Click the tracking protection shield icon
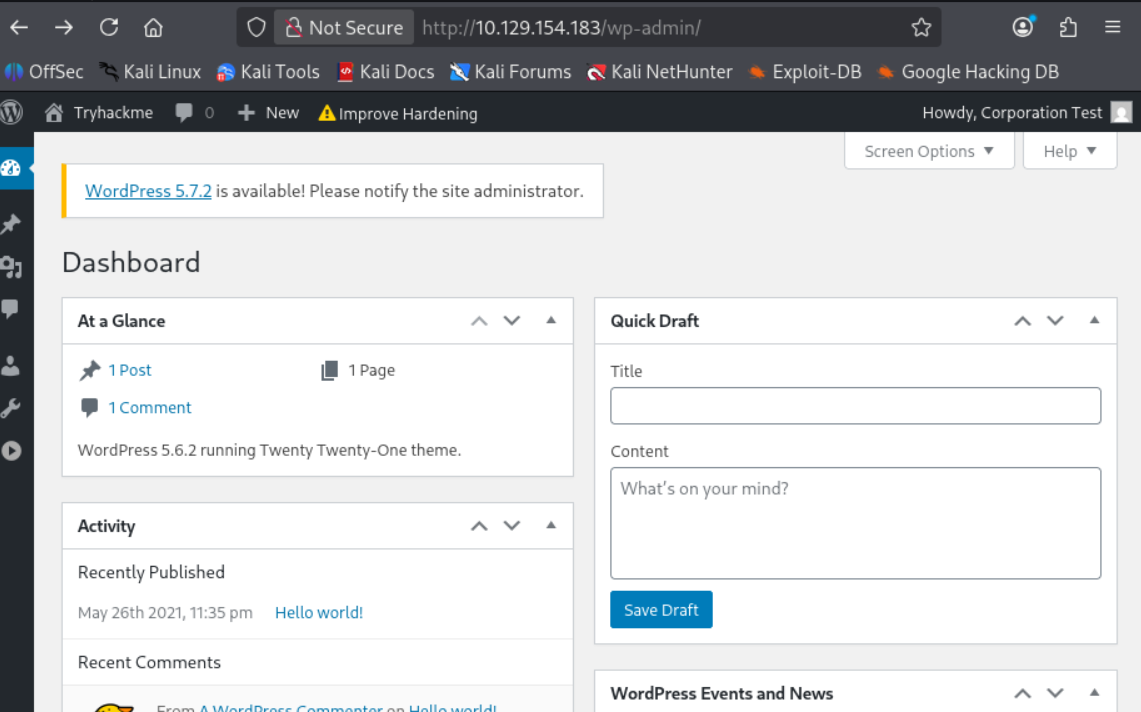Viewport: 1141px width, 712px height. pos(256,28)
